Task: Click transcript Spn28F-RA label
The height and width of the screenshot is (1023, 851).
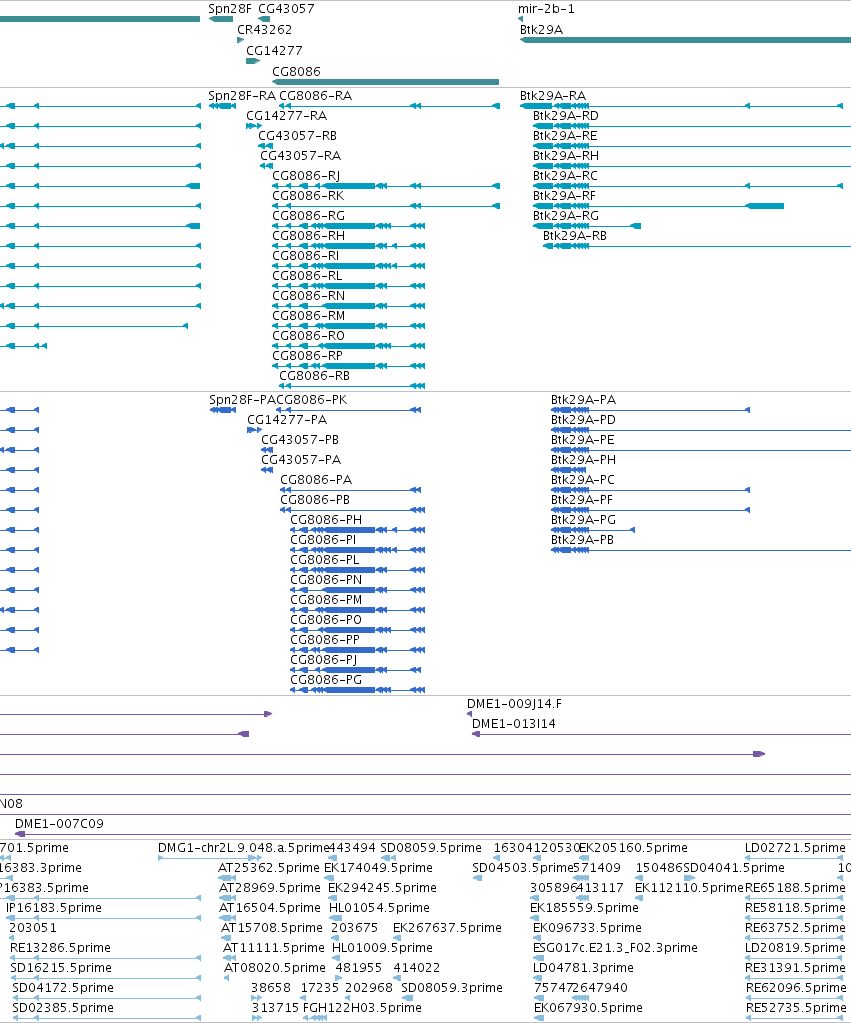Action: (x=242, y=95)
